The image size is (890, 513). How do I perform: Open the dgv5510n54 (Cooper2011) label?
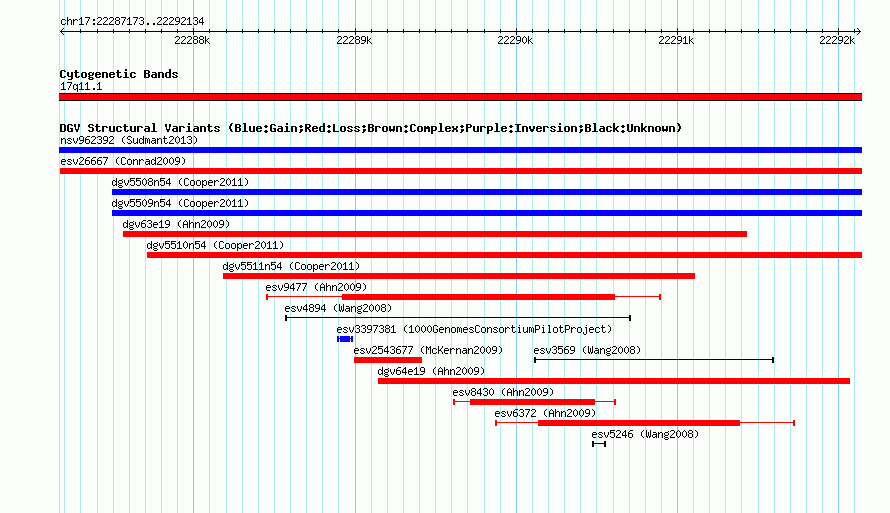click(x=215, y=245)
